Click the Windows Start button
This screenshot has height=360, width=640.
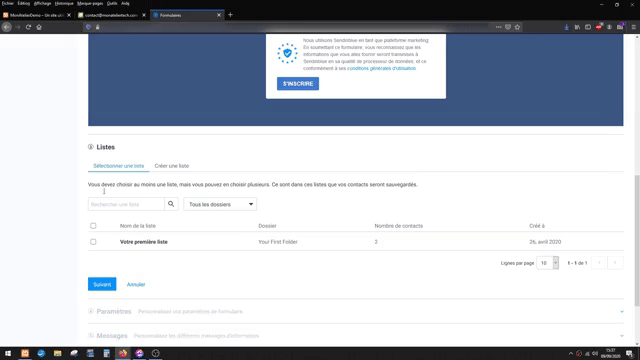[8, 353]
